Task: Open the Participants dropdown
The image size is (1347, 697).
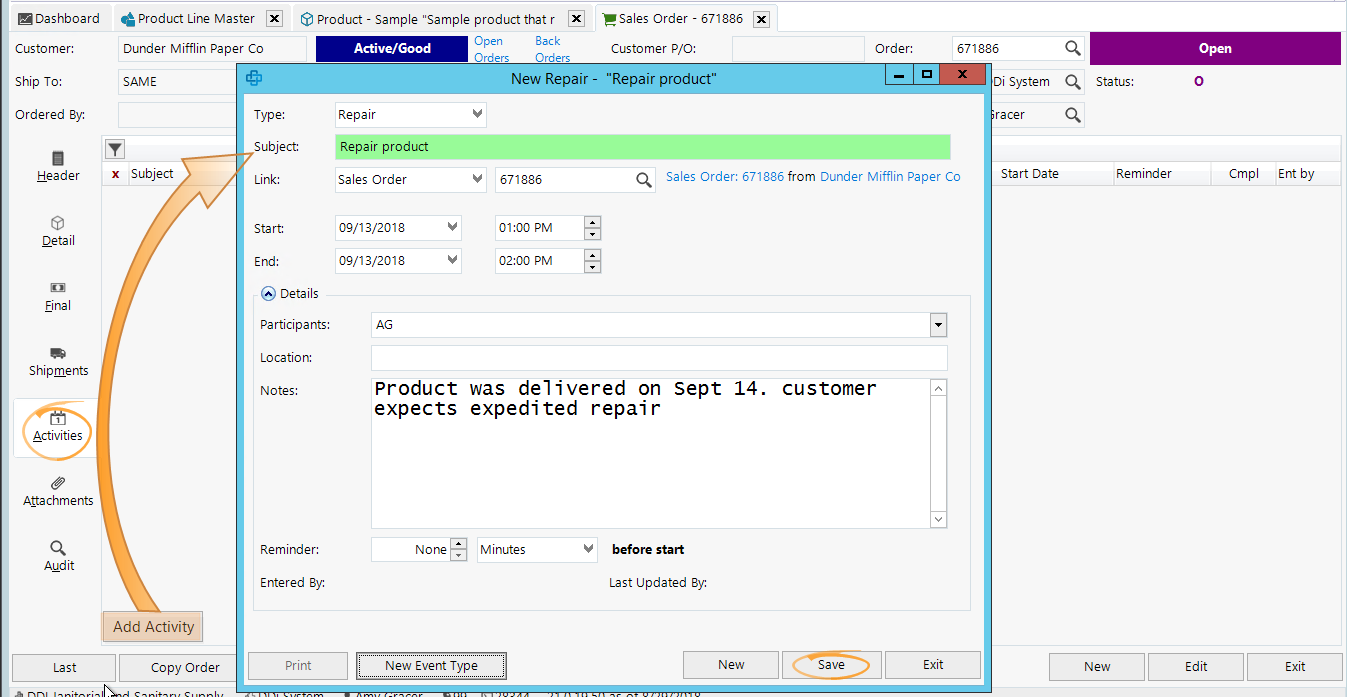Action: coord(937,324)
